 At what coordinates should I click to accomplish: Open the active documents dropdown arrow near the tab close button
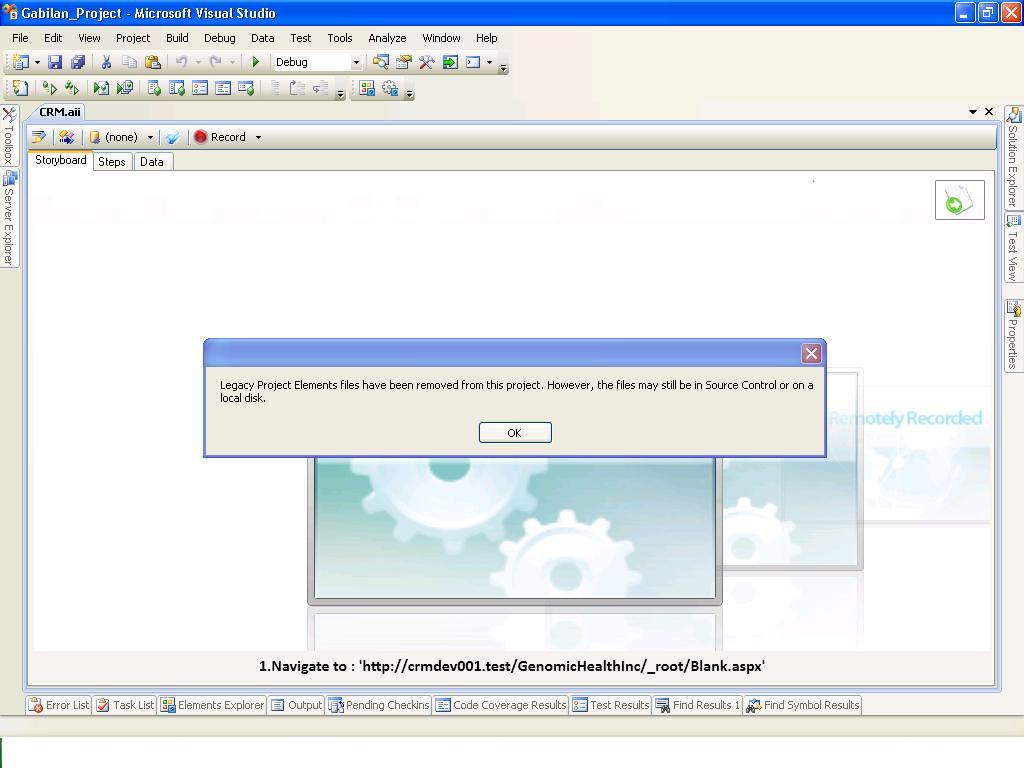coord(972,112)
